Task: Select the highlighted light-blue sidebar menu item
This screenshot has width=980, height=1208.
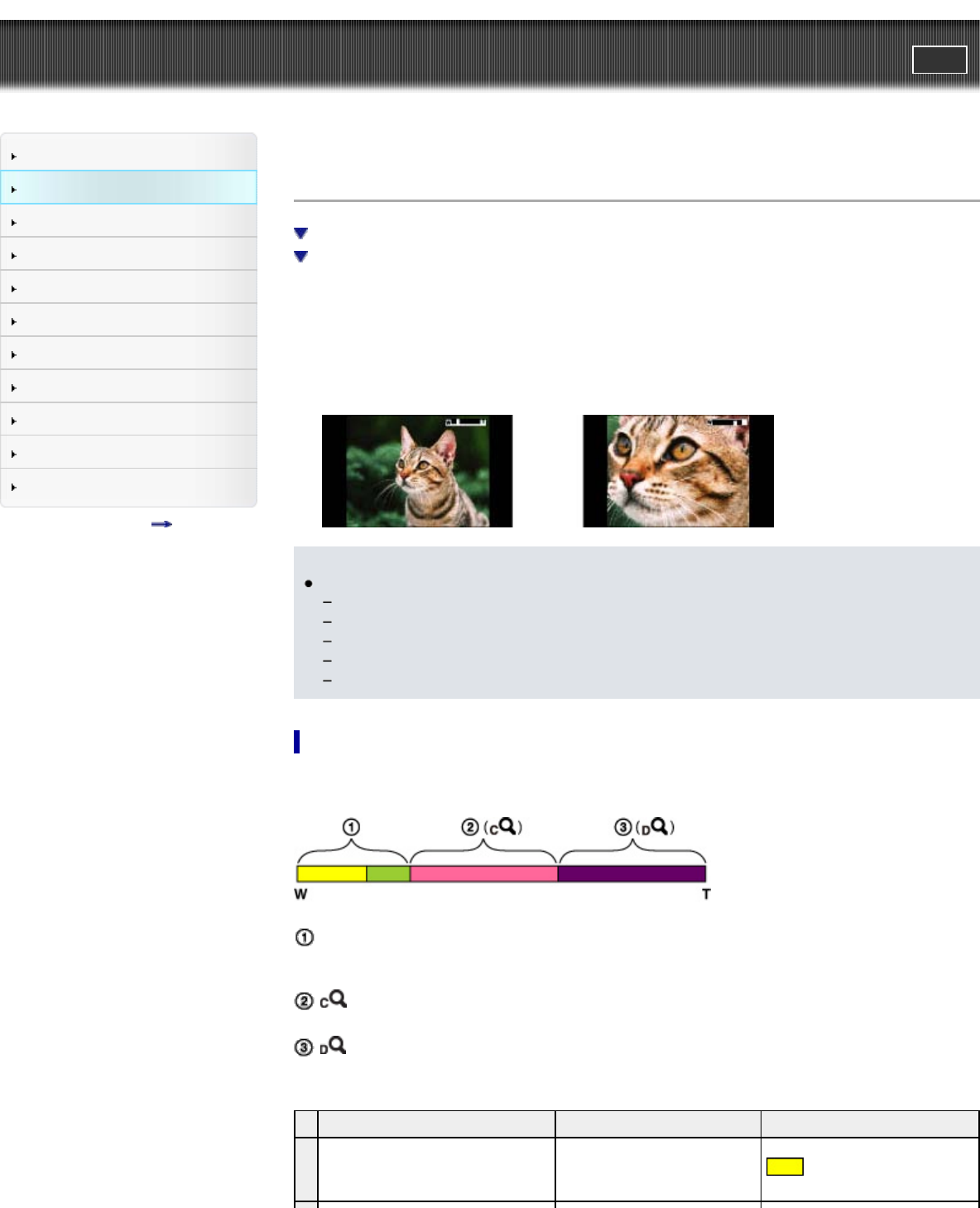Action: point(128,188)
